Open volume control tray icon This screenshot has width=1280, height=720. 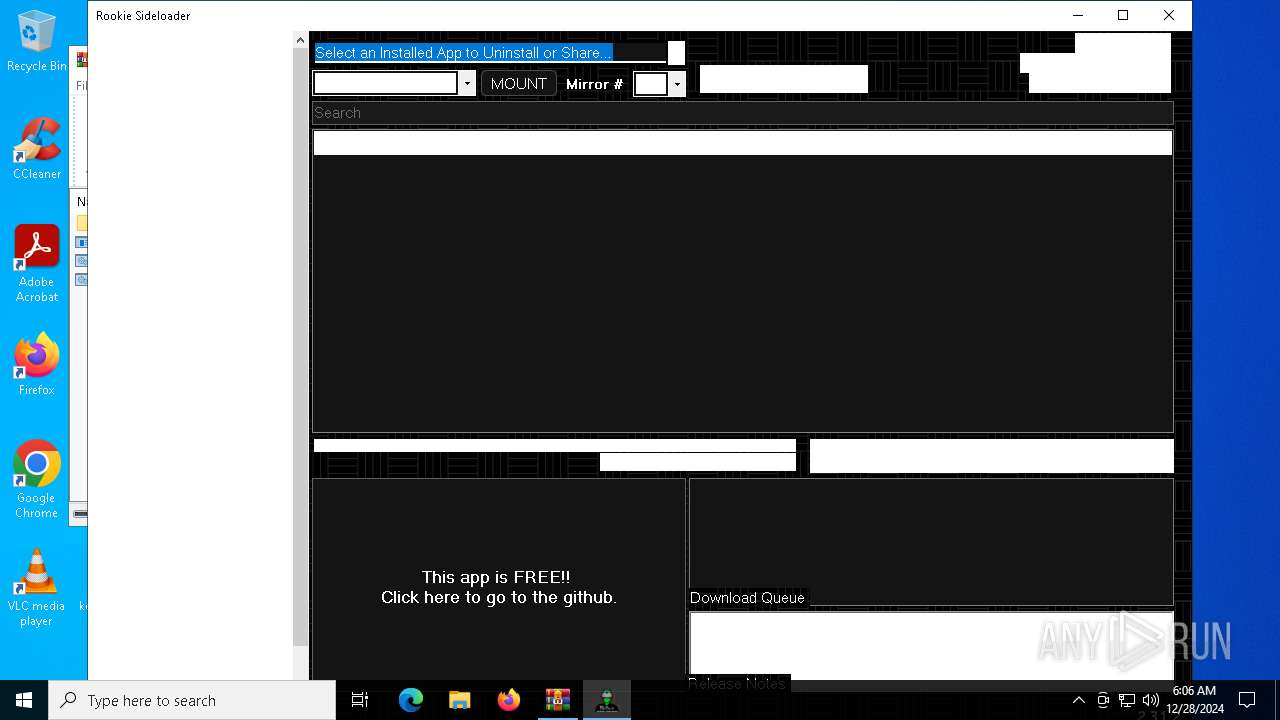click(1151, 700)
